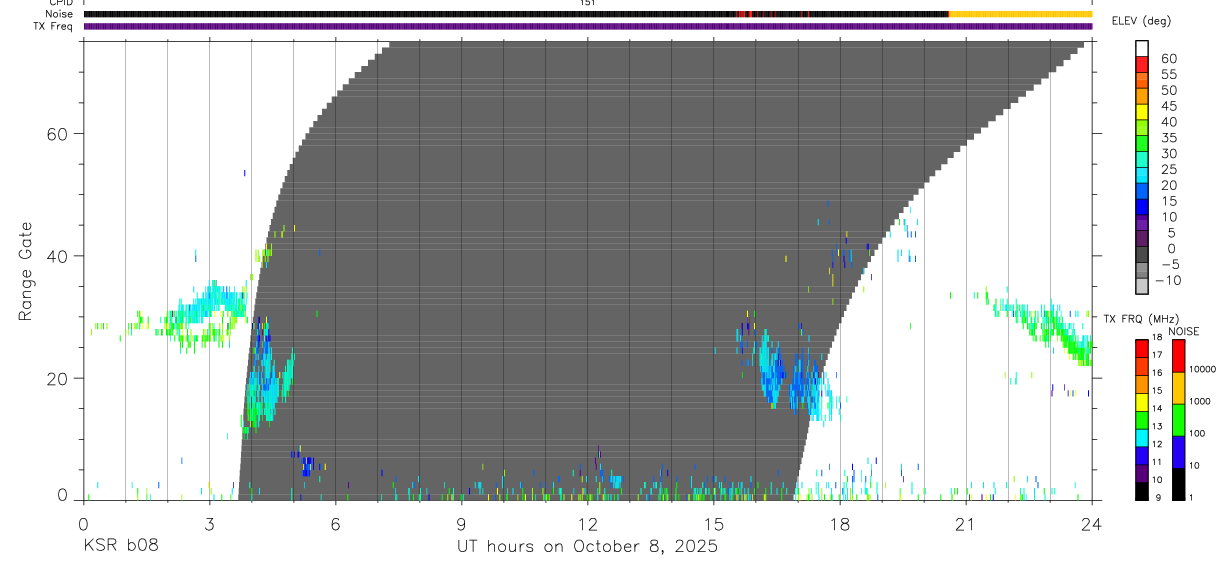Click the '12' tick on UT hours axis

(588, 523)
